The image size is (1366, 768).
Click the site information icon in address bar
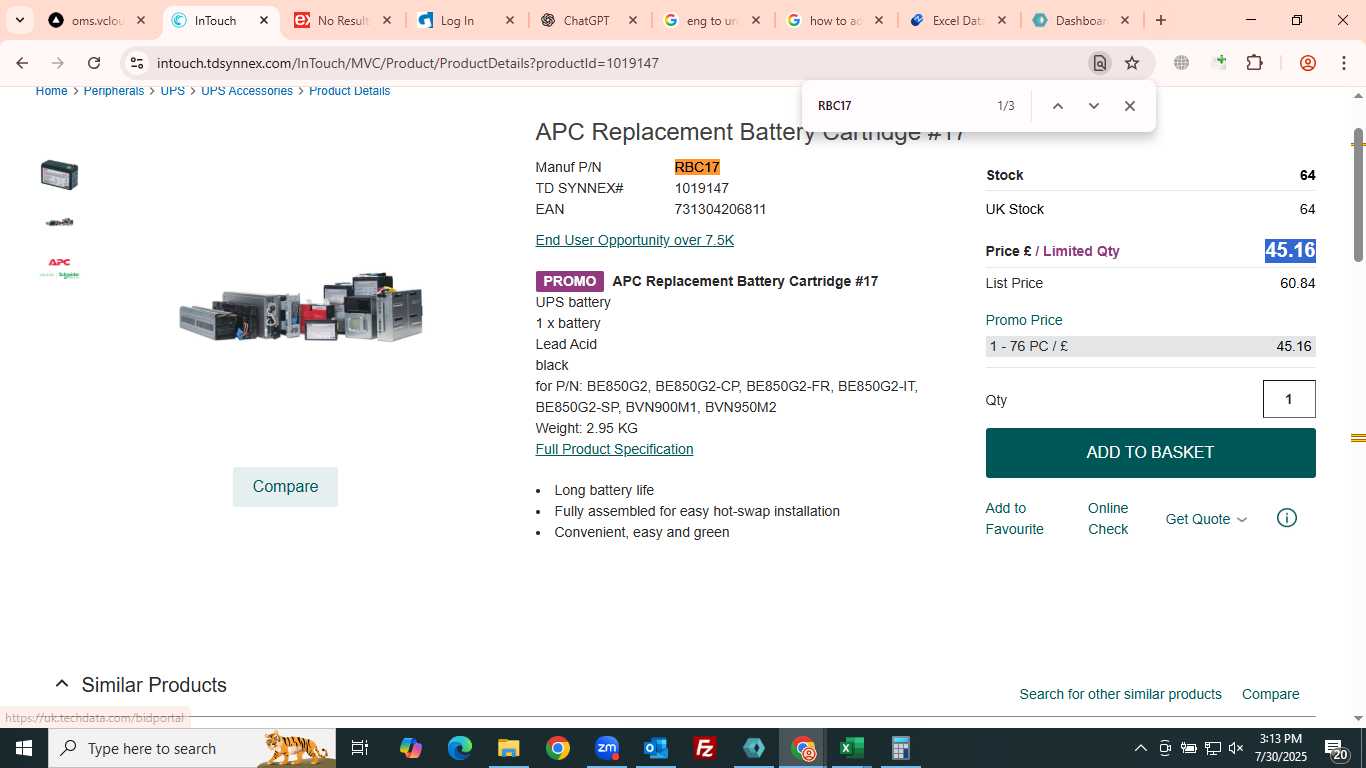tap(137, 63)
